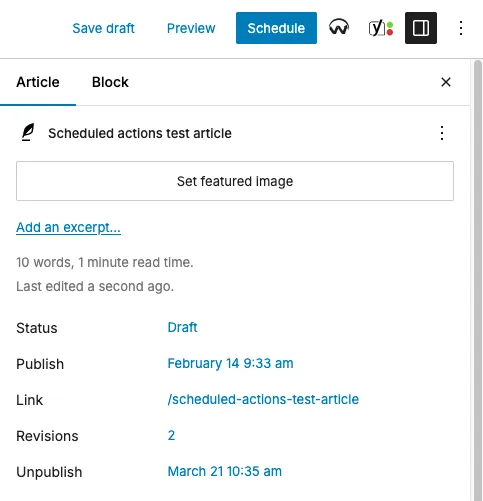The width and height of the screenshot is (483, 501).
Task: Click the 'Scheduled actions test article' title
Action: click(140, 133)
